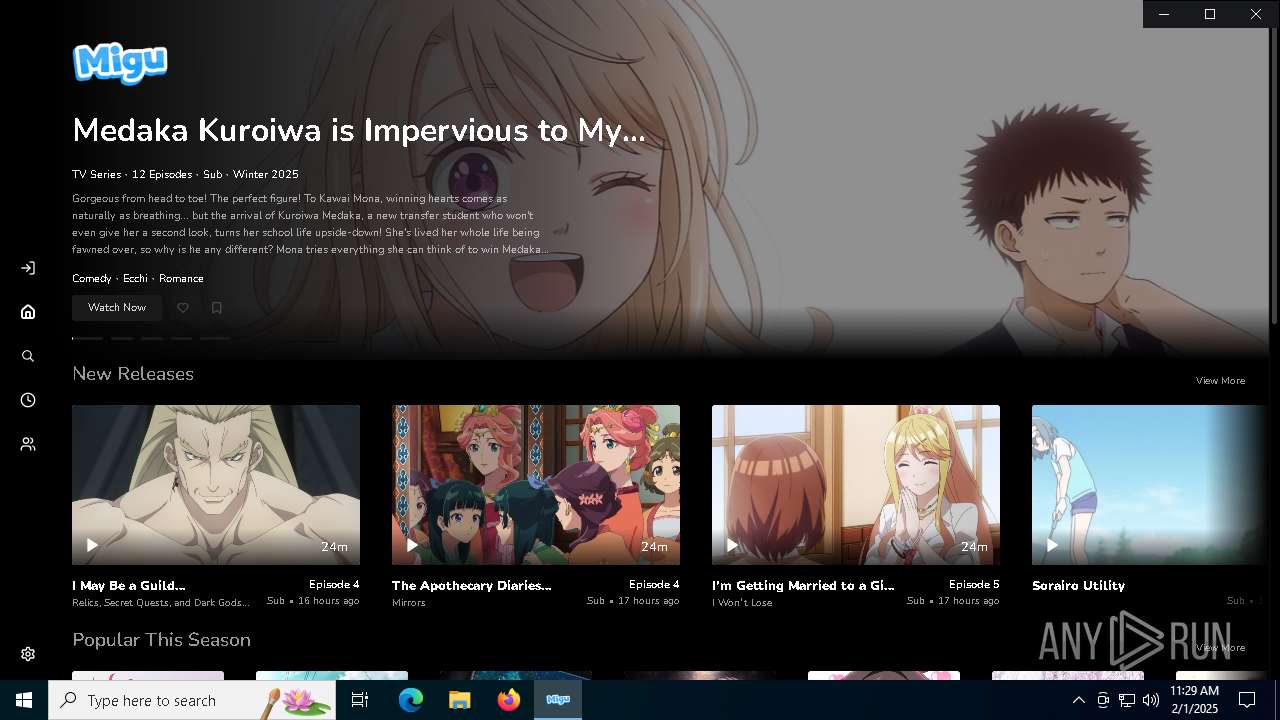Viewport: 1280px width, 720px height.
Task: Select the second carousel slide indicator
Action: coord(122,339)
